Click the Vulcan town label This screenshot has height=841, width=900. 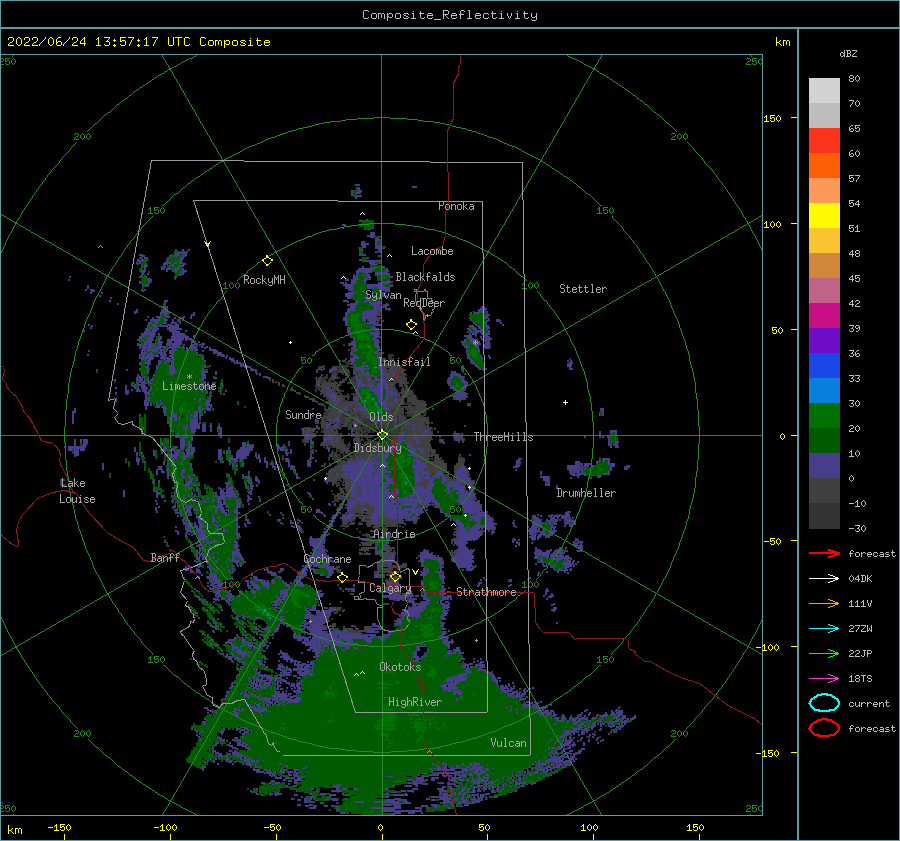[508, 743]
